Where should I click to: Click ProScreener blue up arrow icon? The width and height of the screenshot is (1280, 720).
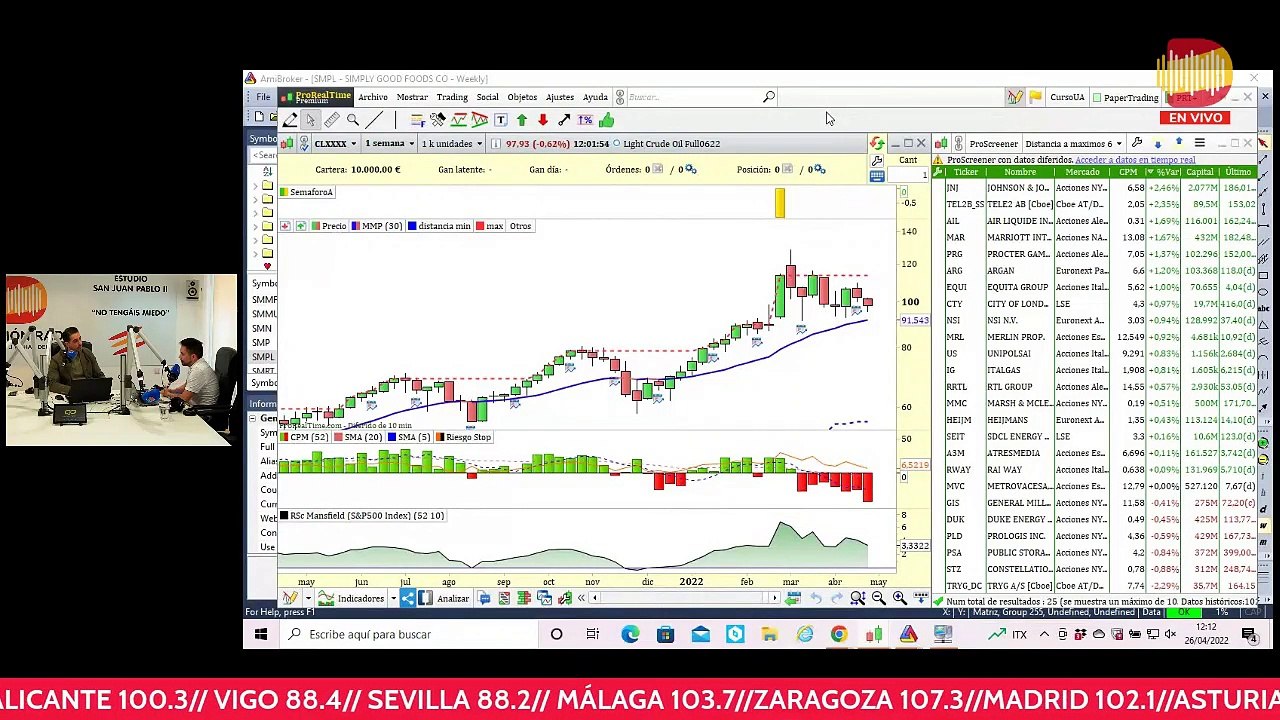click(1179, 143)
